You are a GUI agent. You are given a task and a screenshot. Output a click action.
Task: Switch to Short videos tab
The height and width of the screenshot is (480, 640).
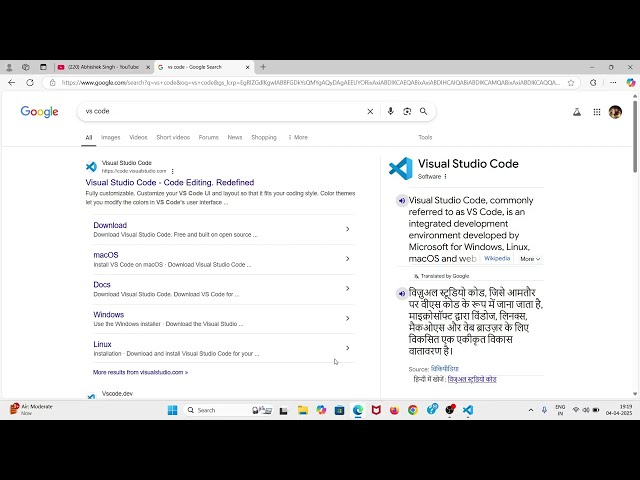pyautogui.click(x=173, y=138)
